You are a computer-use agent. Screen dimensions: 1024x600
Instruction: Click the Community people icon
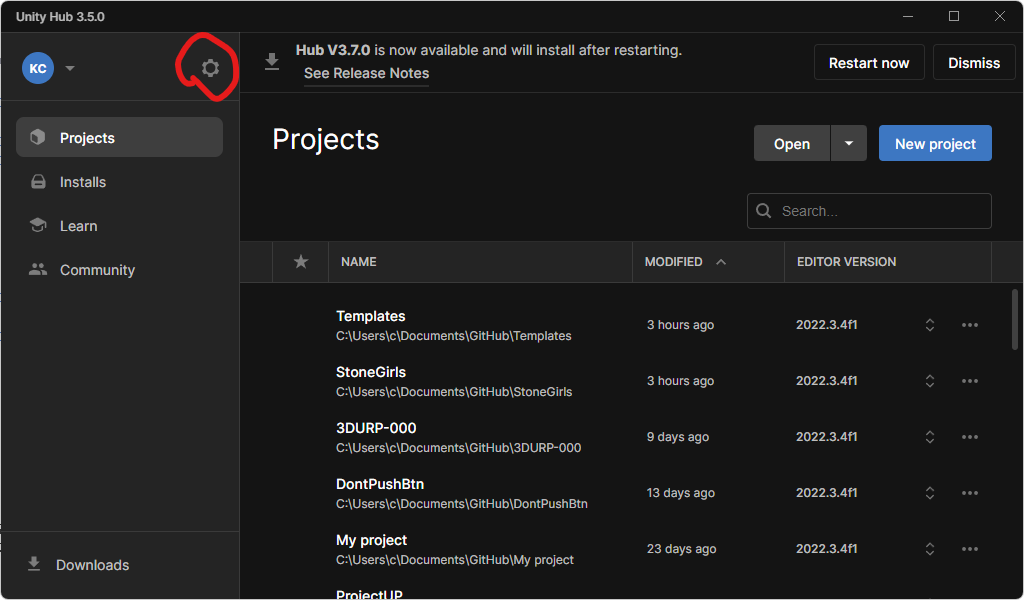click(x=38, y=269)
